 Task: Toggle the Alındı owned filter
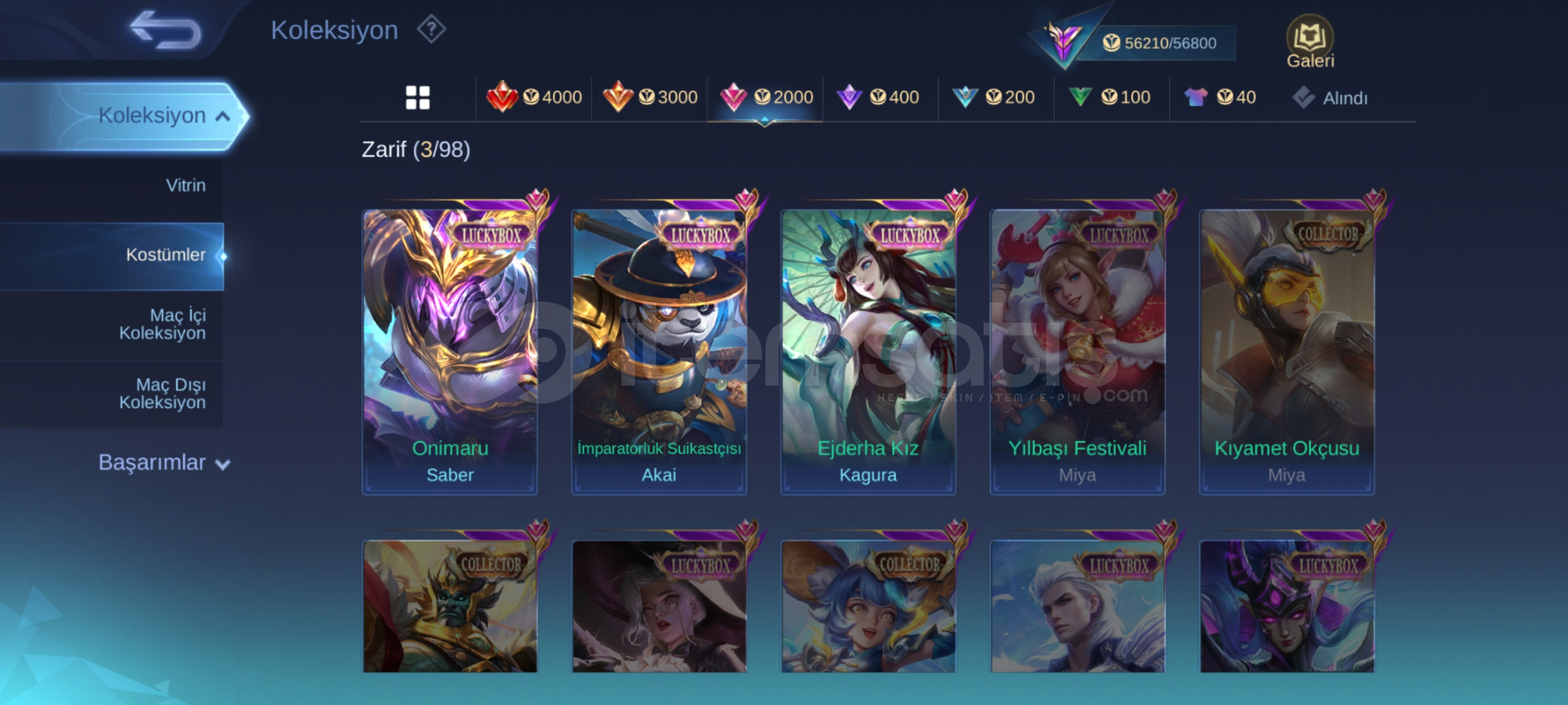(x=1330, y=98)
